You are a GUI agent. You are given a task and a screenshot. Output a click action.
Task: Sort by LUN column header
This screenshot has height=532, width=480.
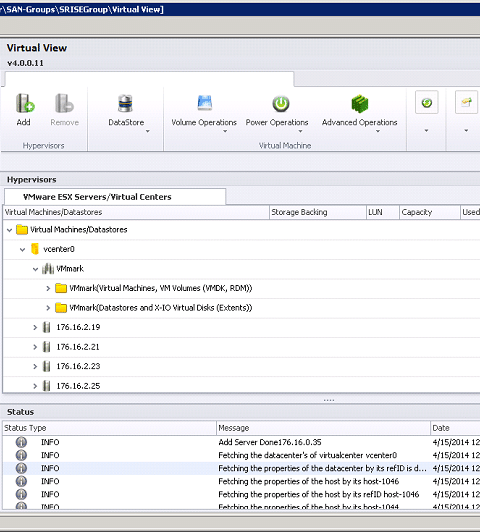(x=383, y=212)
